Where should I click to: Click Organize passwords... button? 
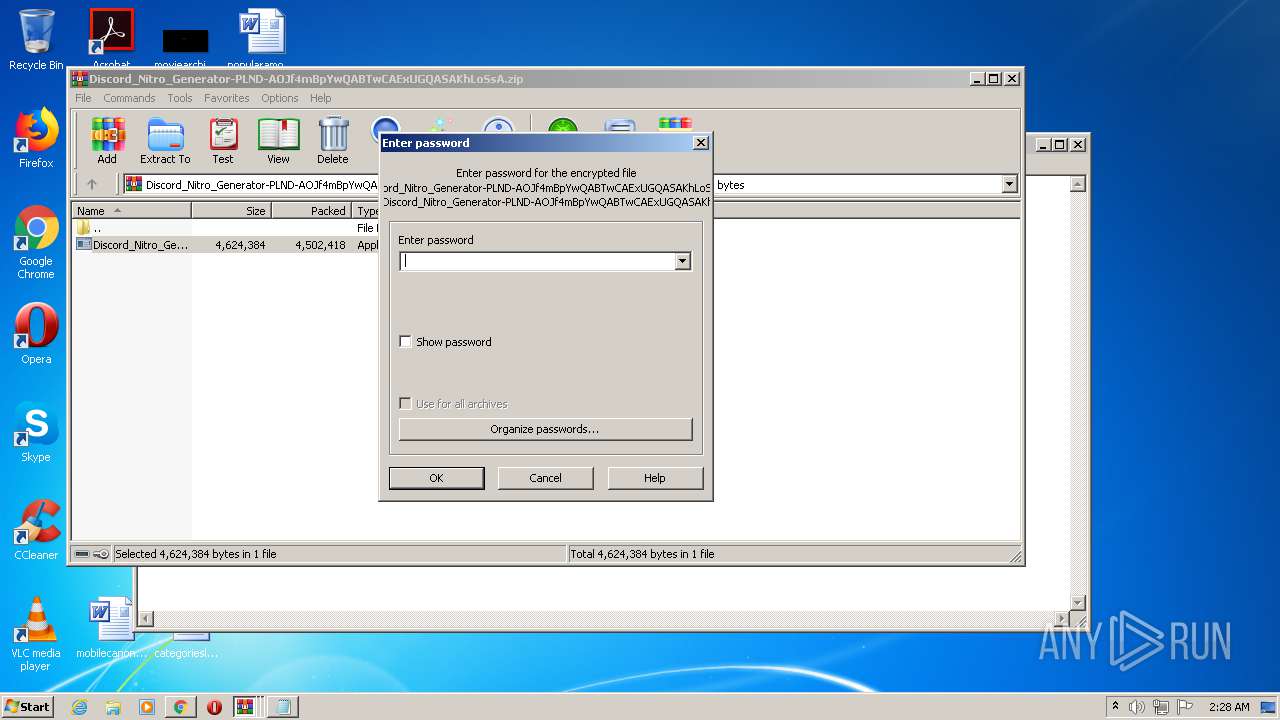[x=545, y=429]
